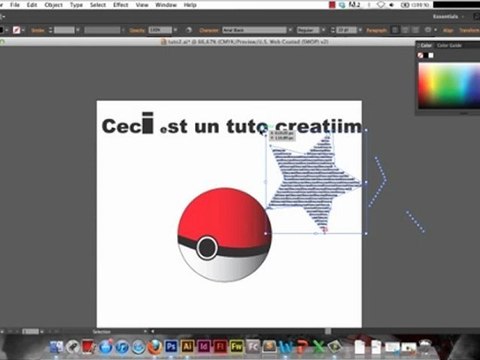Open Flash Catalyst (Fc) dock icon
This screenshot has height=360, width=480.
253,347
